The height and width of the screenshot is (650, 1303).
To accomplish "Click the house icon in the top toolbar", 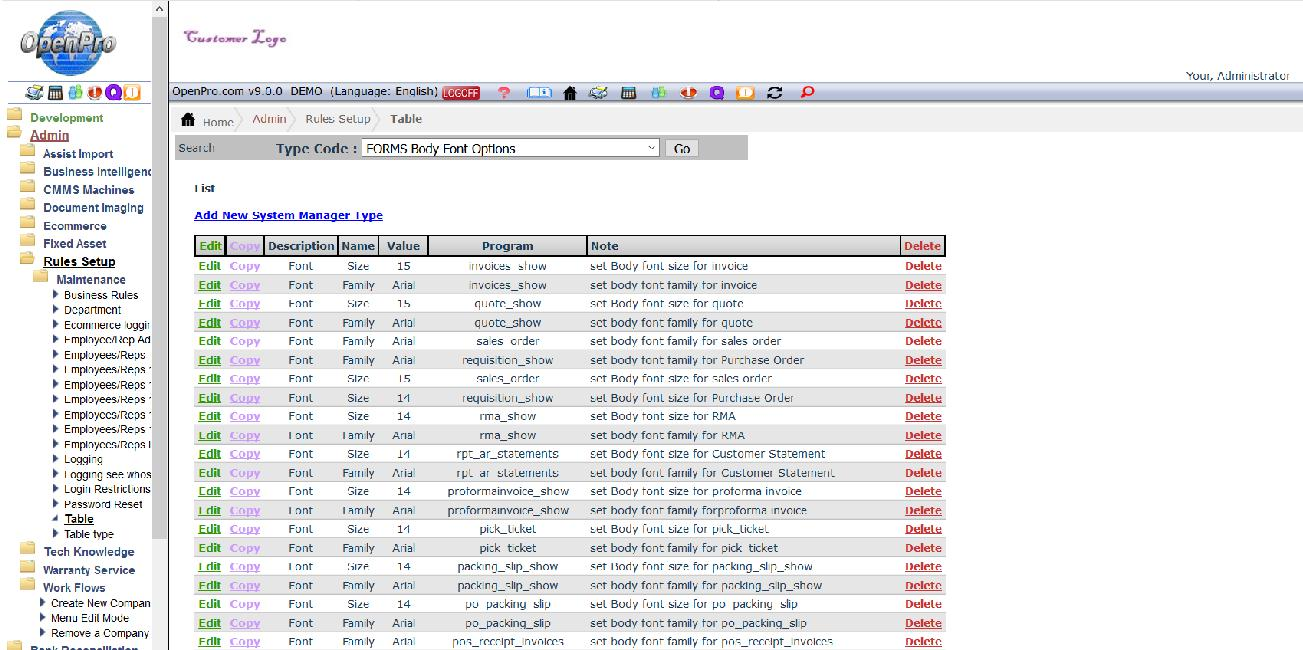I will click(x=570, y=92).
